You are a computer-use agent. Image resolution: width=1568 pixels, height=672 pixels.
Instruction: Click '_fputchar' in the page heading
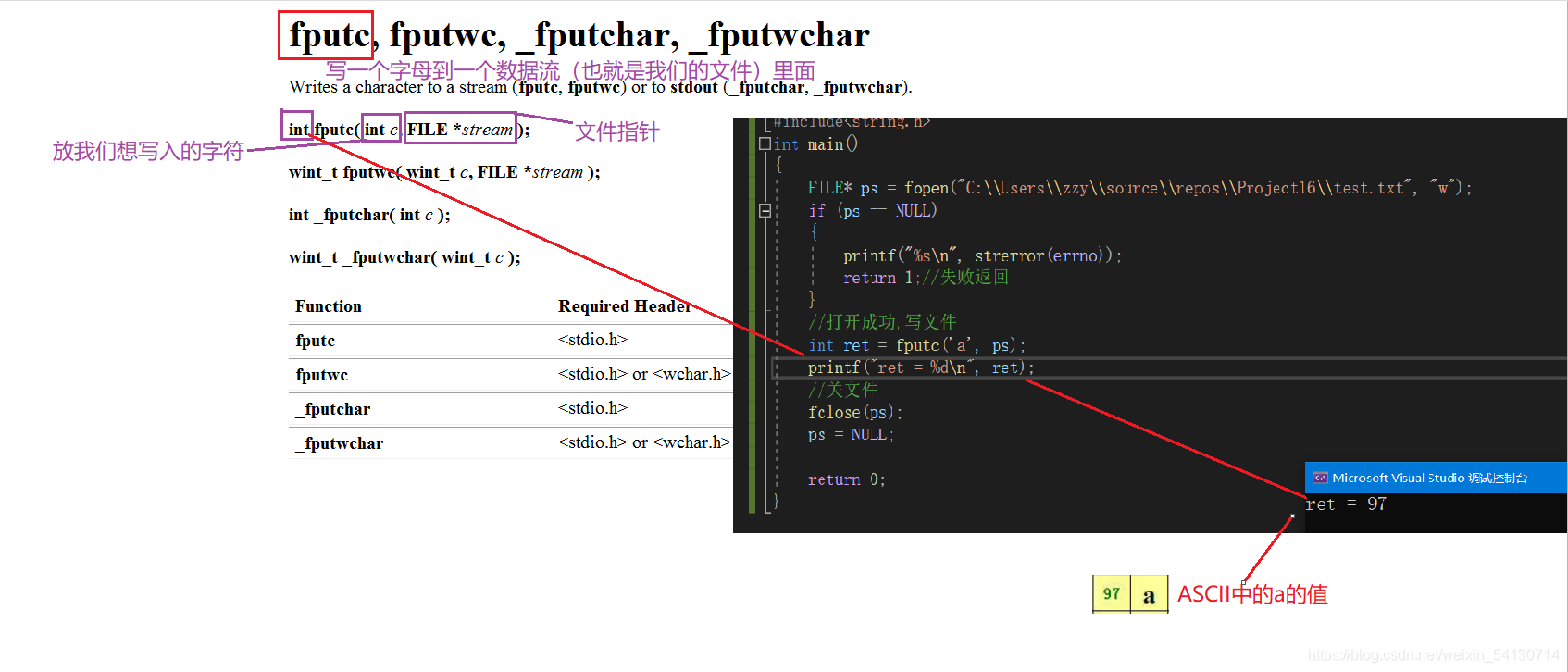click(x=598, y=35)
